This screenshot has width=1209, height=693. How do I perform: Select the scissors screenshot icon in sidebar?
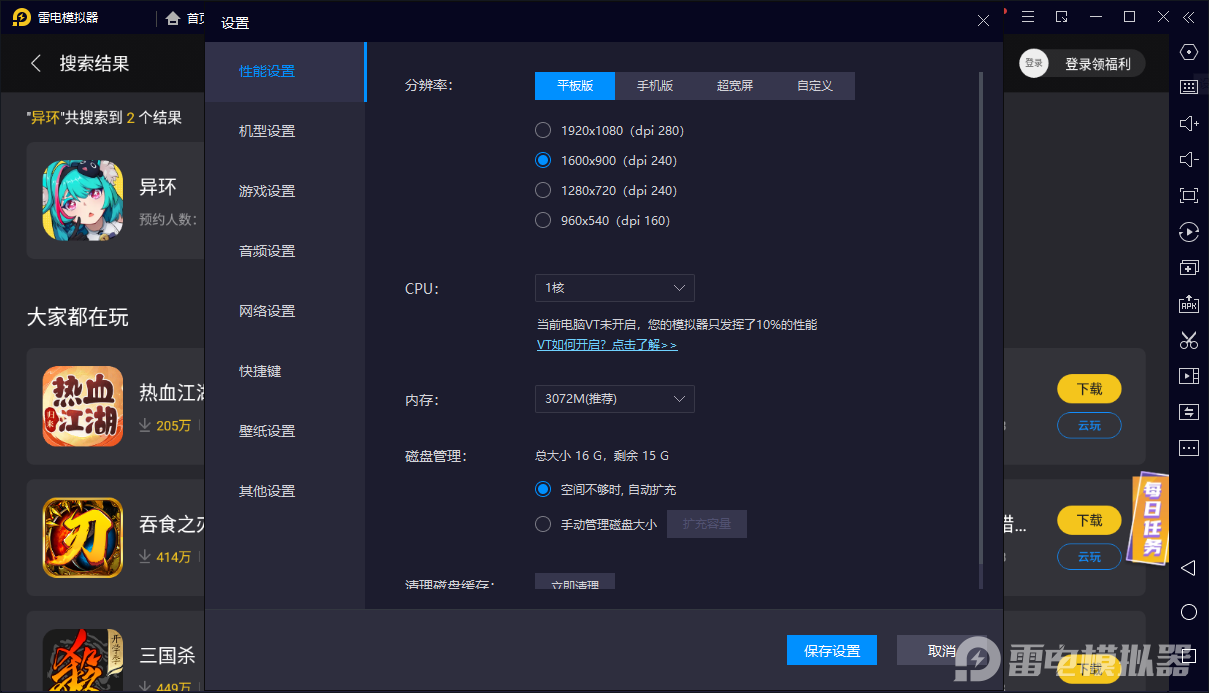point(1188,341)
